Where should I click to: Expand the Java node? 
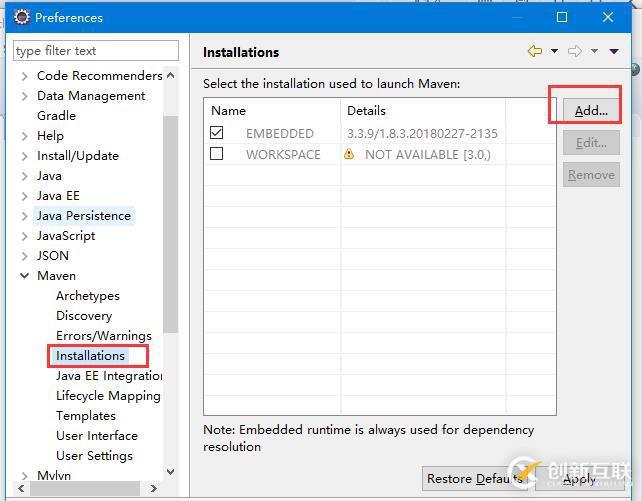25,176
